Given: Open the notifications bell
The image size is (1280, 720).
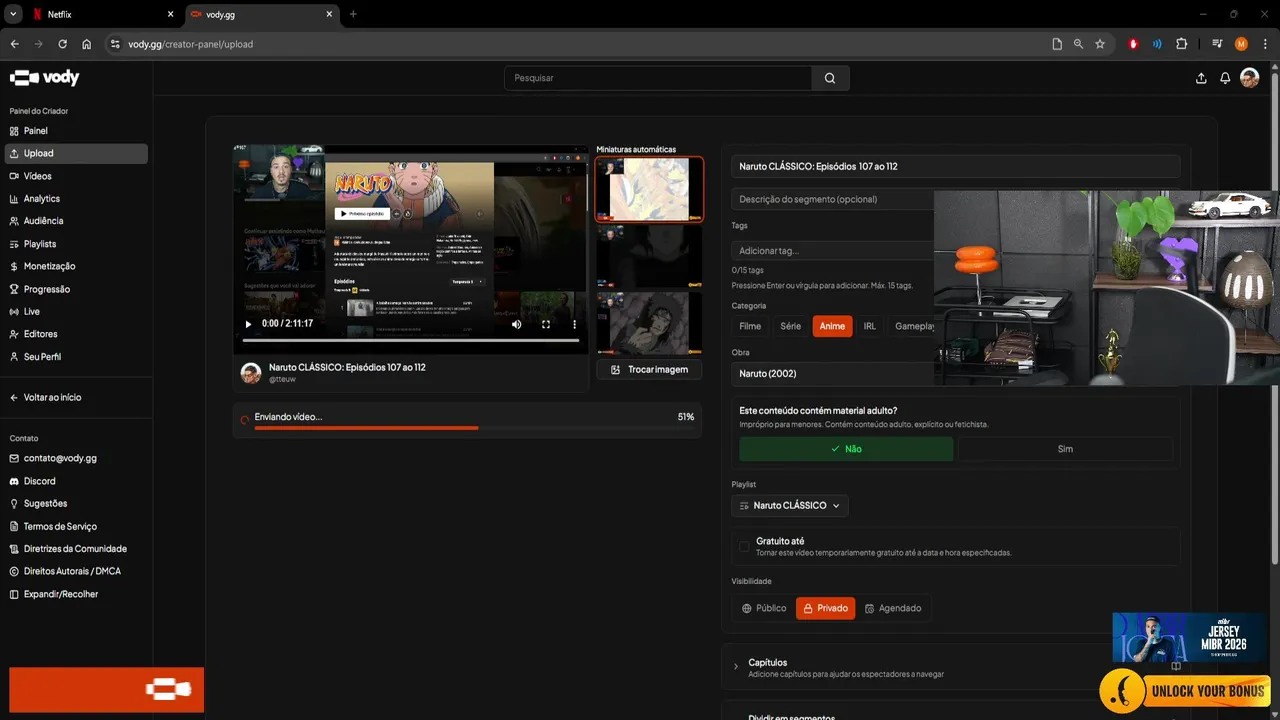Looking at the screenshot, I should tap(1225, 78).
